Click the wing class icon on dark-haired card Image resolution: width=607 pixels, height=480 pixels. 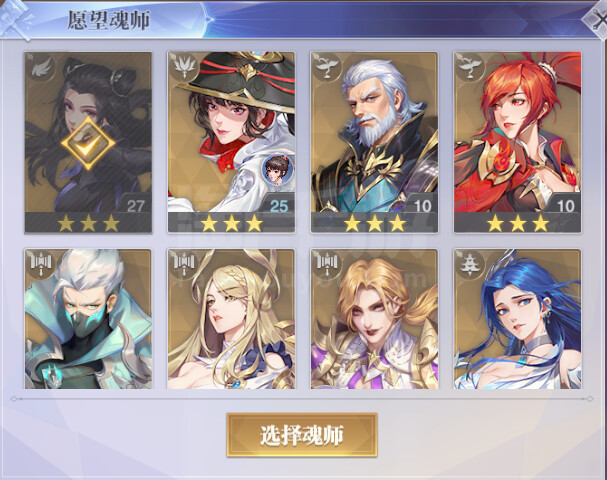click(40, 68)
